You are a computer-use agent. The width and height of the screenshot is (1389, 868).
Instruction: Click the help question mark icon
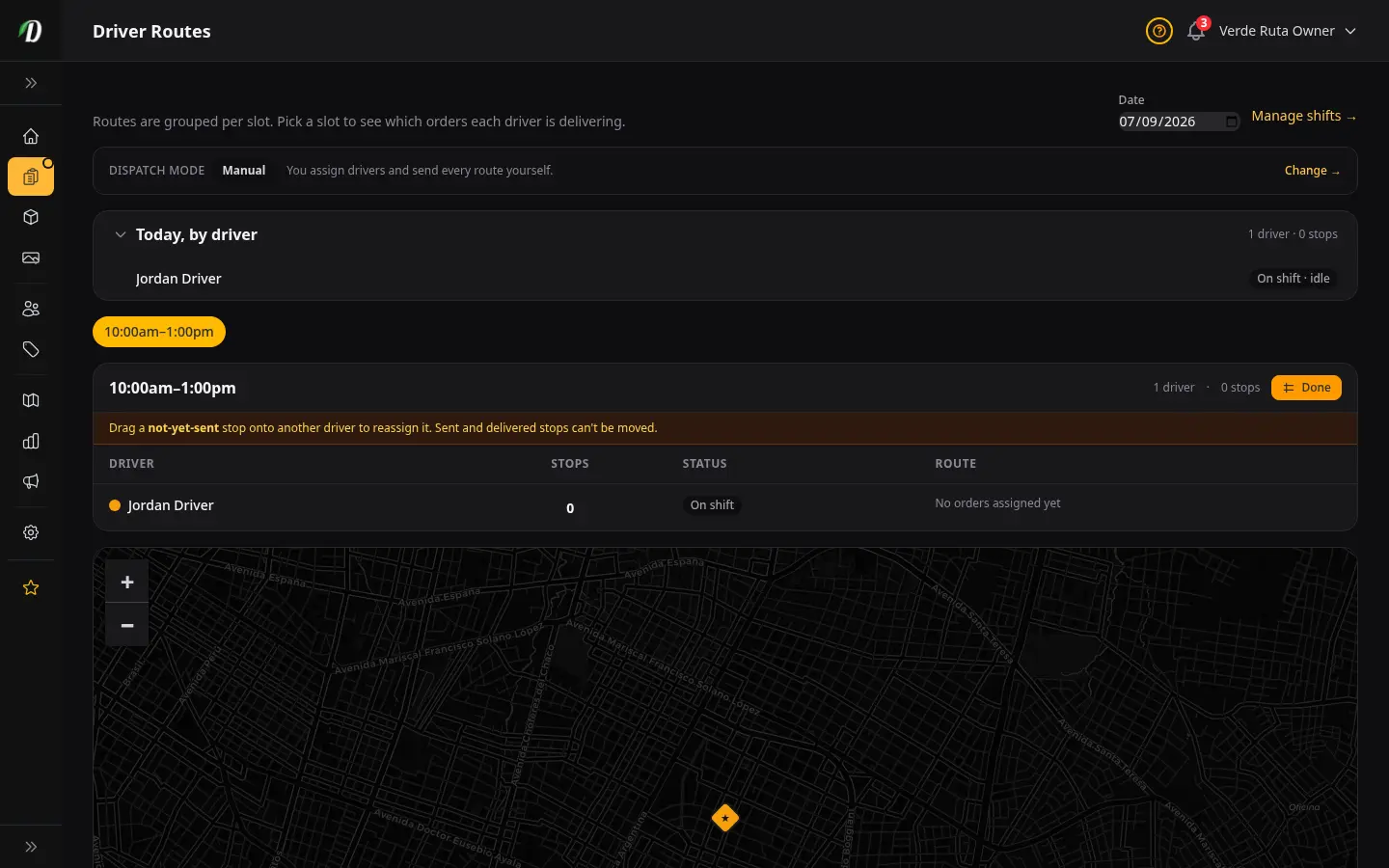[x=1159, y=31]
